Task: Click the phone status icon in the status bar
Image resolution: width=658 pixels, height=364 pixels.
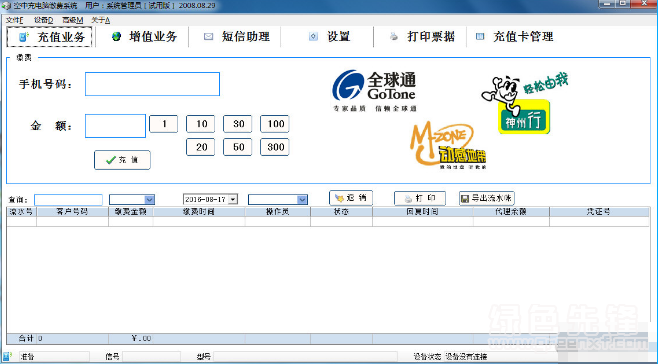Action: coord(8,356)
